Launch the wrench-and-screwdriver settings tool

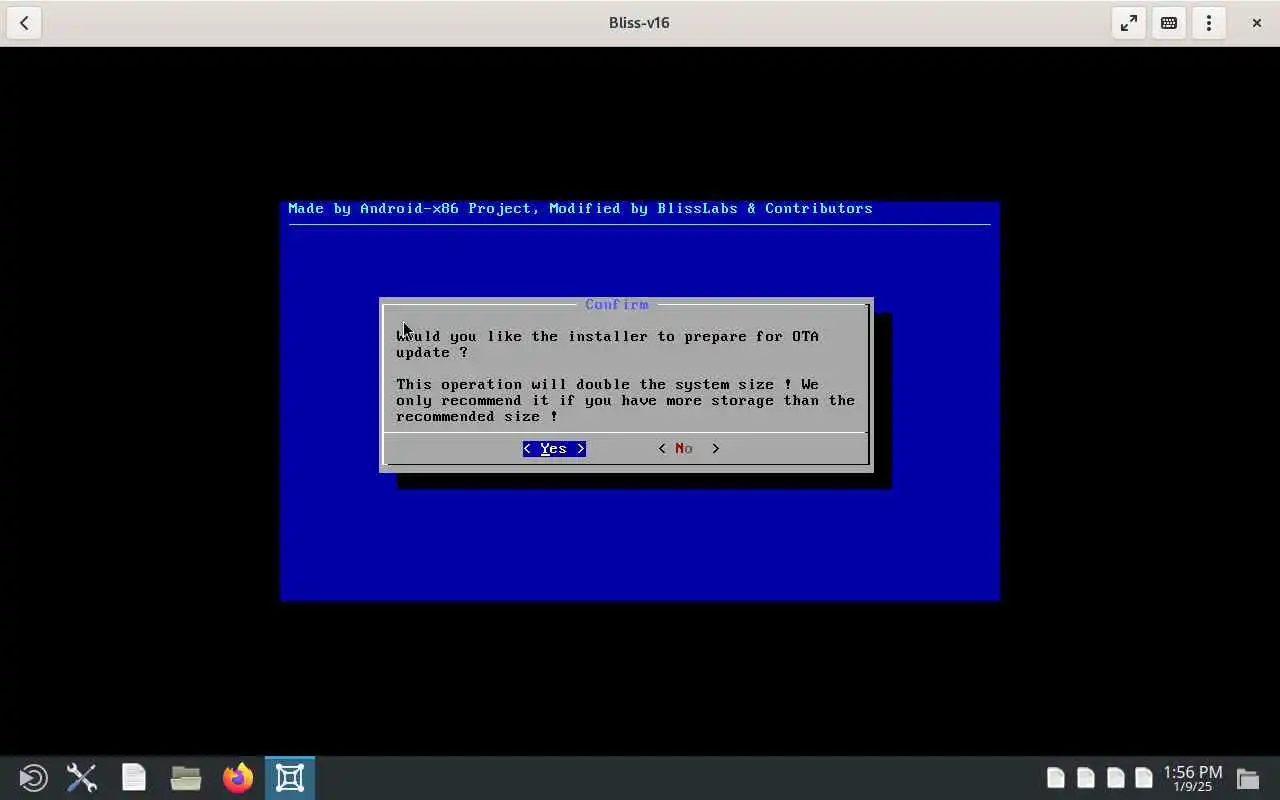(82, 778)
